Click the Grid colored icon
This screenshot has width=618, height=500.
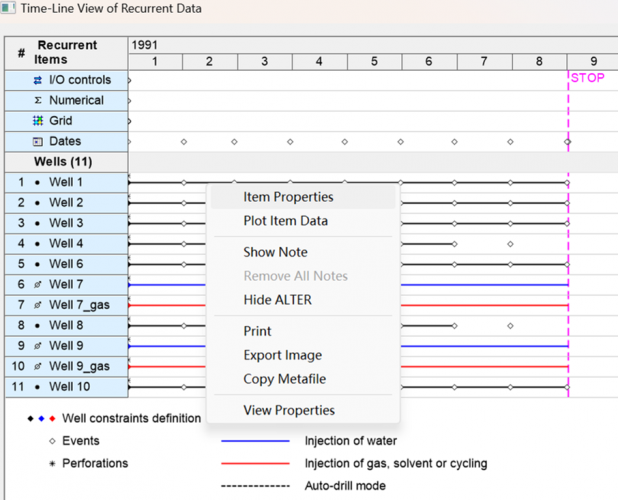coord(38,121)
